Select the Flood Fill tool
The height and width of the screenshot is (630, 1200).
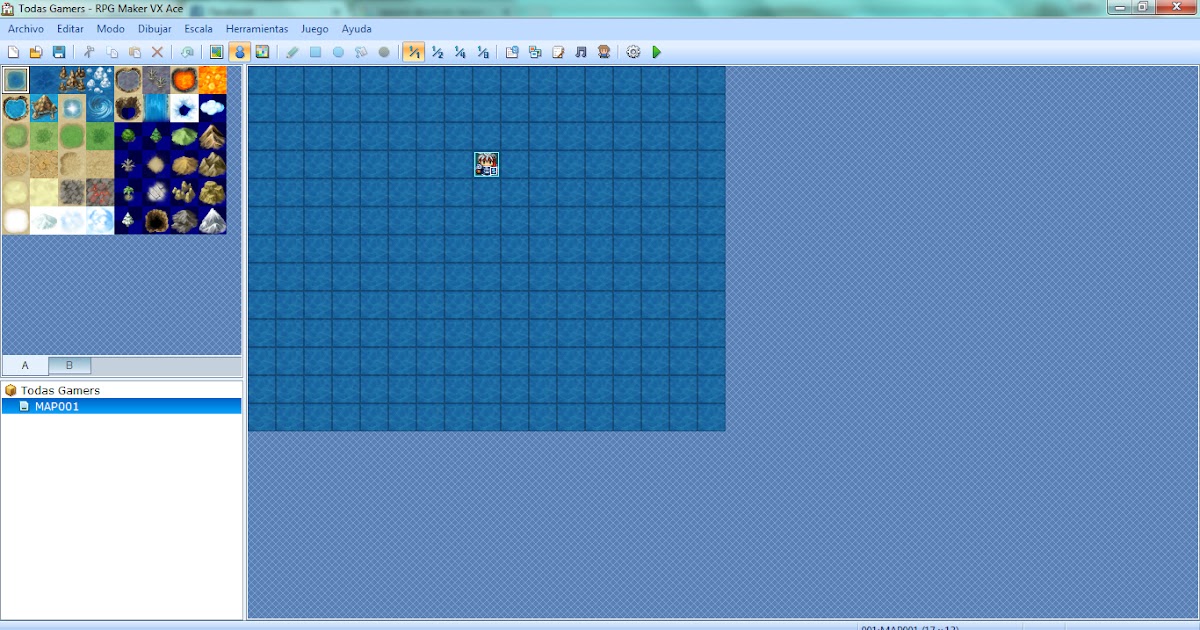361,52
